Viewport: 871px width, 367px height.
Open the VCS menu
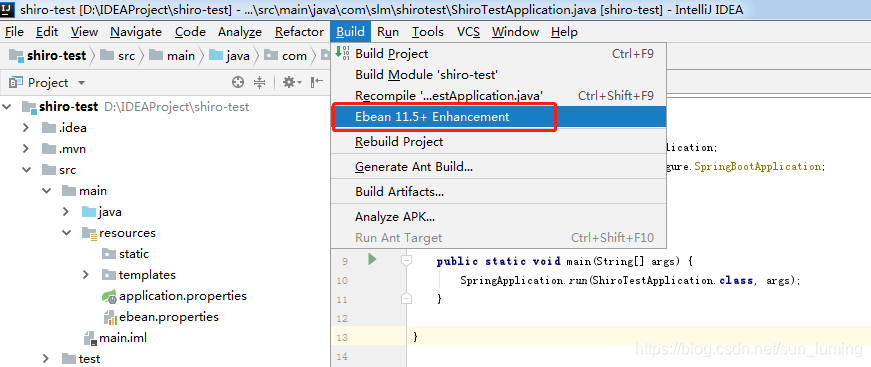point(468,32)
